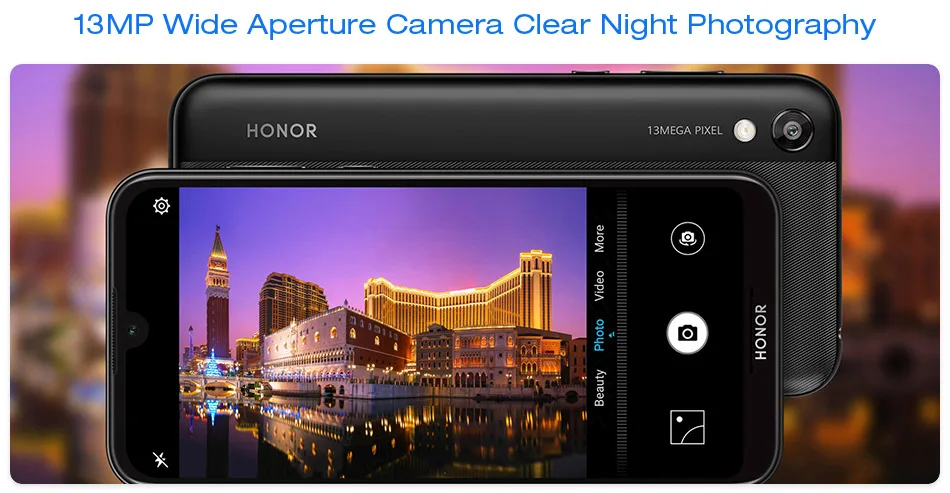Open camera settings gear icon
950x493 pixels.
(x=161, y=206)
